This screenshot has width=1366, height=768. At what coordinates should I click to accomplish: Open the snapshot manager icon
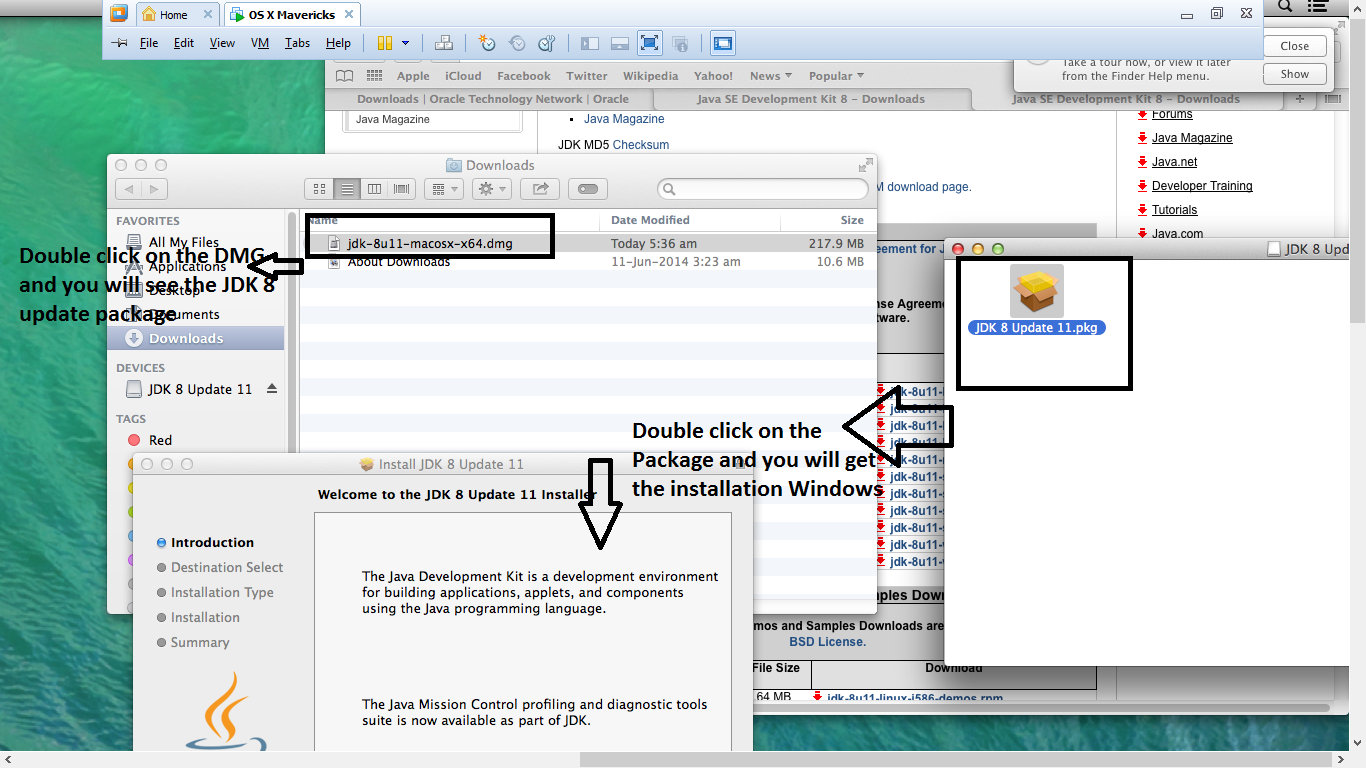coord(547,43)
